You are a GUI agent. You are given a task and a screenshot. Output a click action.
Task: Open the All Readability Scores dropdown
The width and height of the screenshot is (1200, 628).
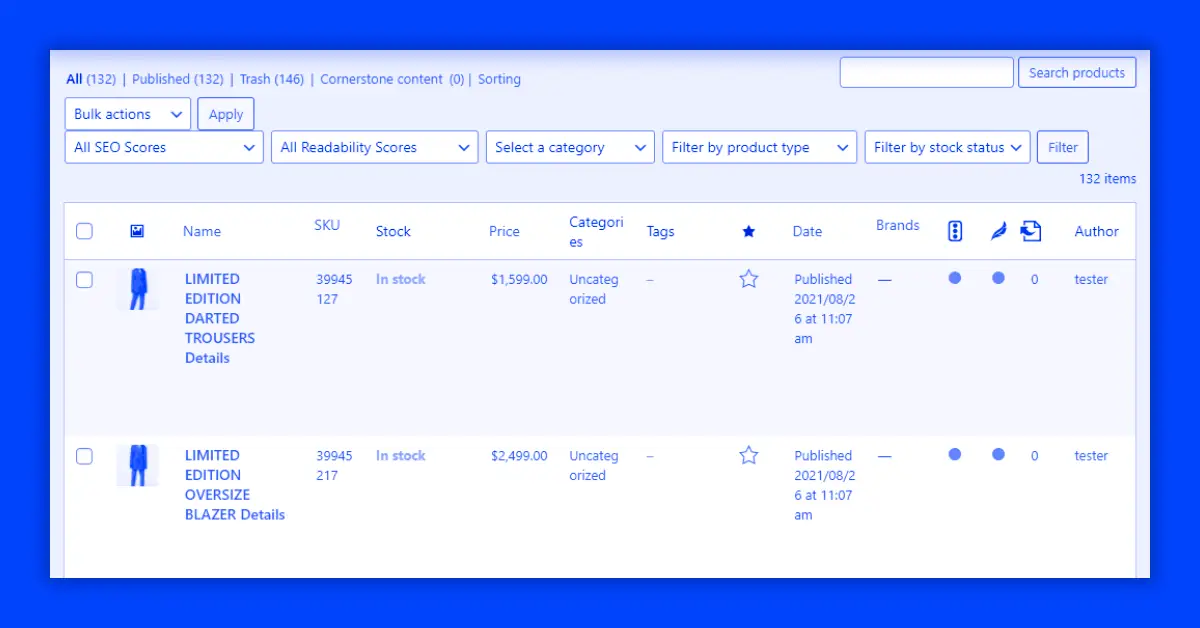click(375, 147)
